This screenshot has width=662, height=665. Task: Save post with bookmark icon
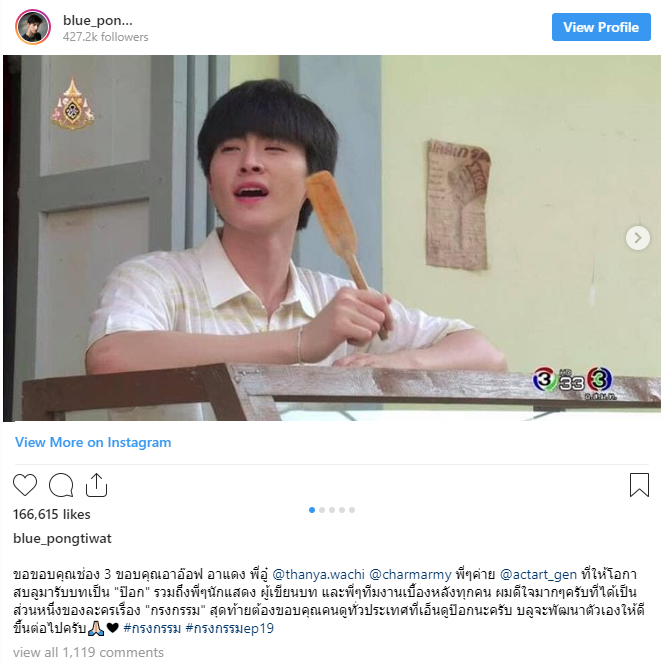pyautogui.click(x=639, y=485)
